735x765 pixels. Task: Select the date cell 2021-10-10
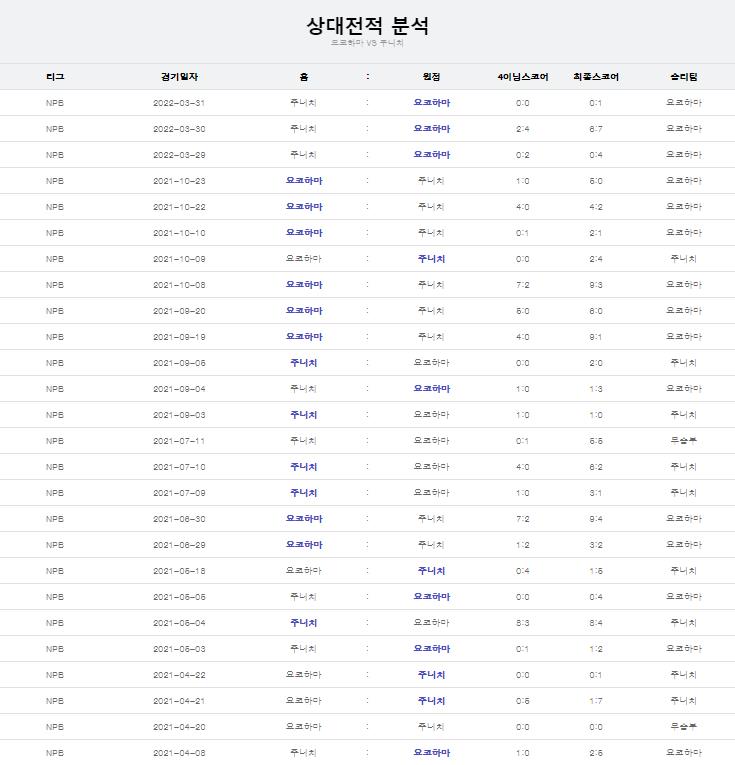coord(179,233)
